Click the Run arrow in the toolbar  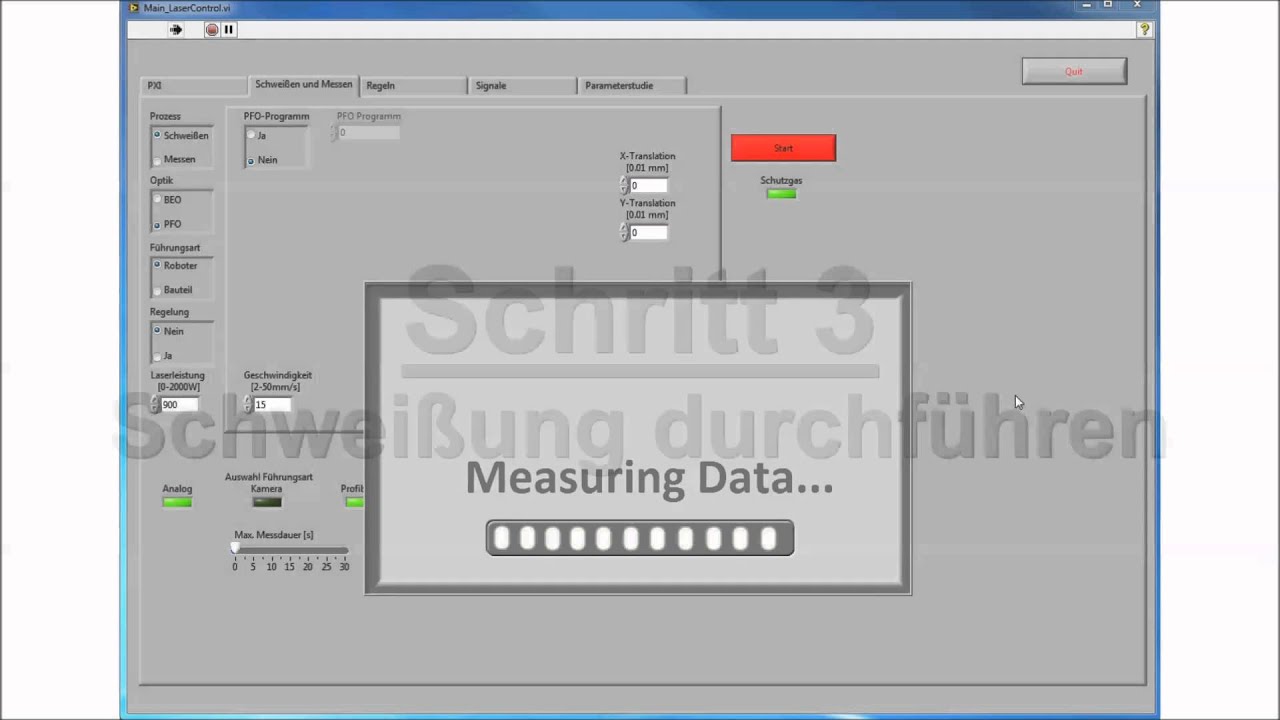[176, 30]
